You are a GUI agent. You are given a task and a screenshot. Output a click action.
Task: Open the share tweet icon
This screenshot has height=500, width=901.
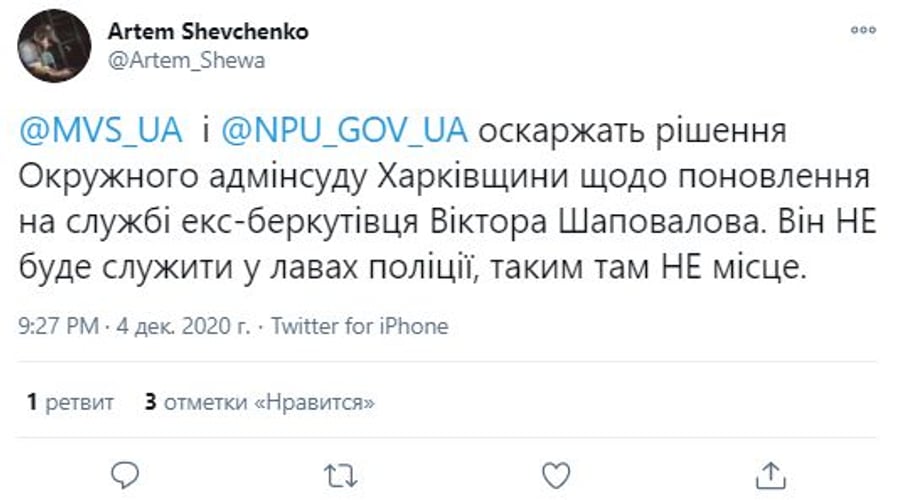tap(768, 471)
